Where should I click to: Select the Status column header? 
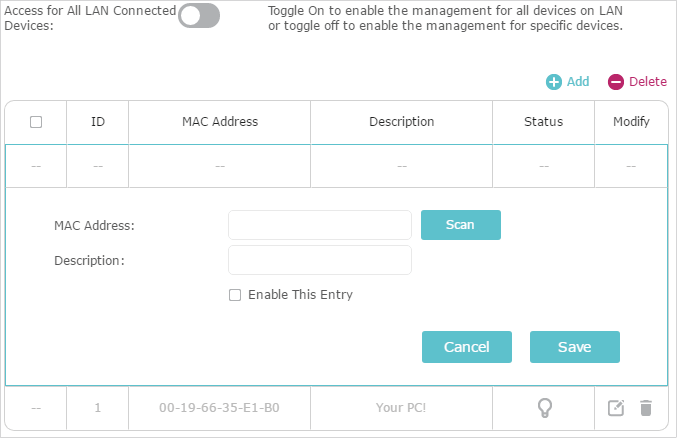point(544,122)
